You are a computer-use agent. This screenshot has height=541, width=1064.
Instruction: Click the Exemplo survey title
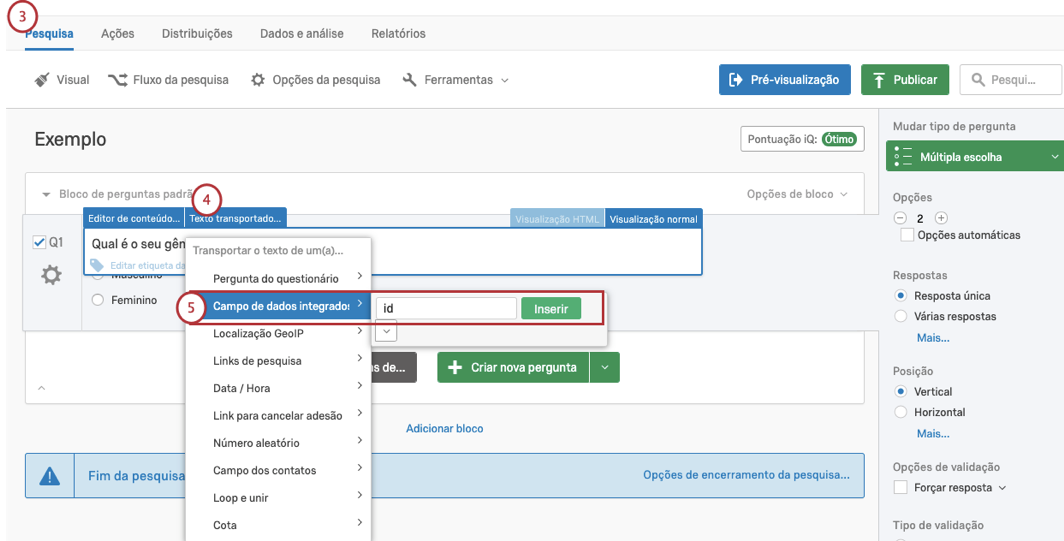tap(71, 139)
